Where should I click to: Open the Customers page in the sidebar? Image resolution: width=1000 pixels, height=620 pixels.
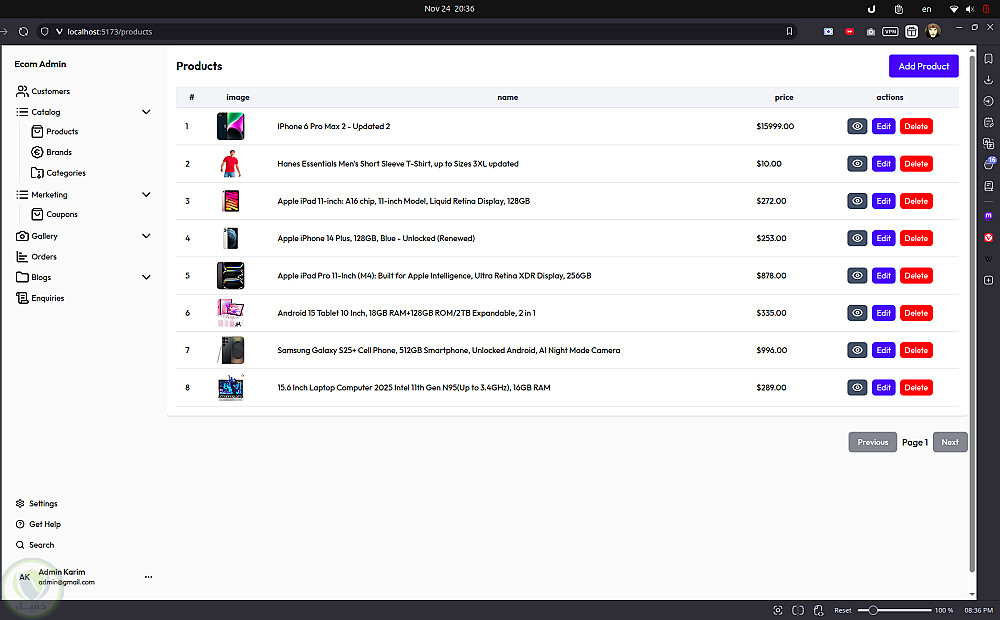point(43,91)
